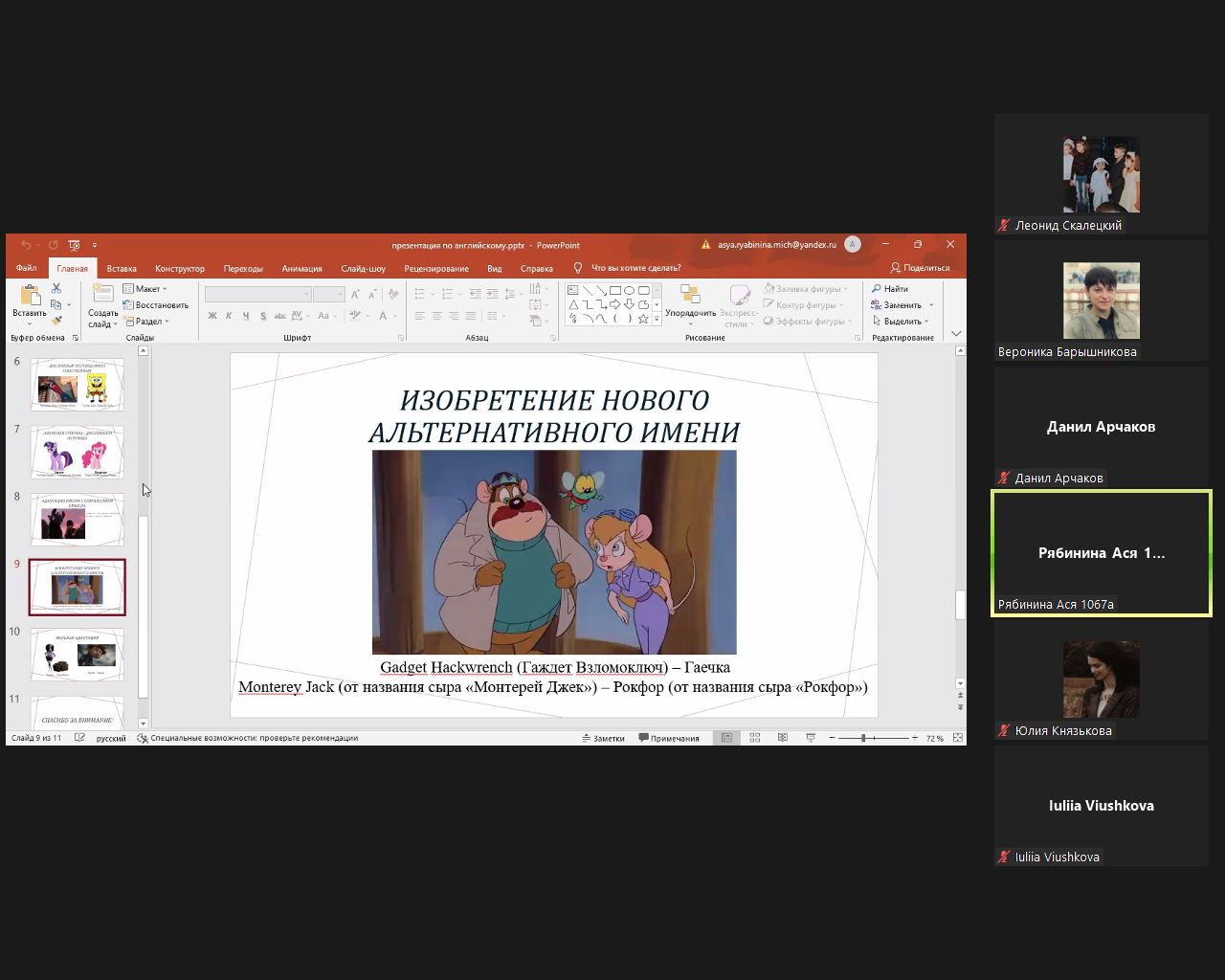The image size is (1225, 980).
Task: Open the Макет layout dropdown
Action: coord(145,288)
